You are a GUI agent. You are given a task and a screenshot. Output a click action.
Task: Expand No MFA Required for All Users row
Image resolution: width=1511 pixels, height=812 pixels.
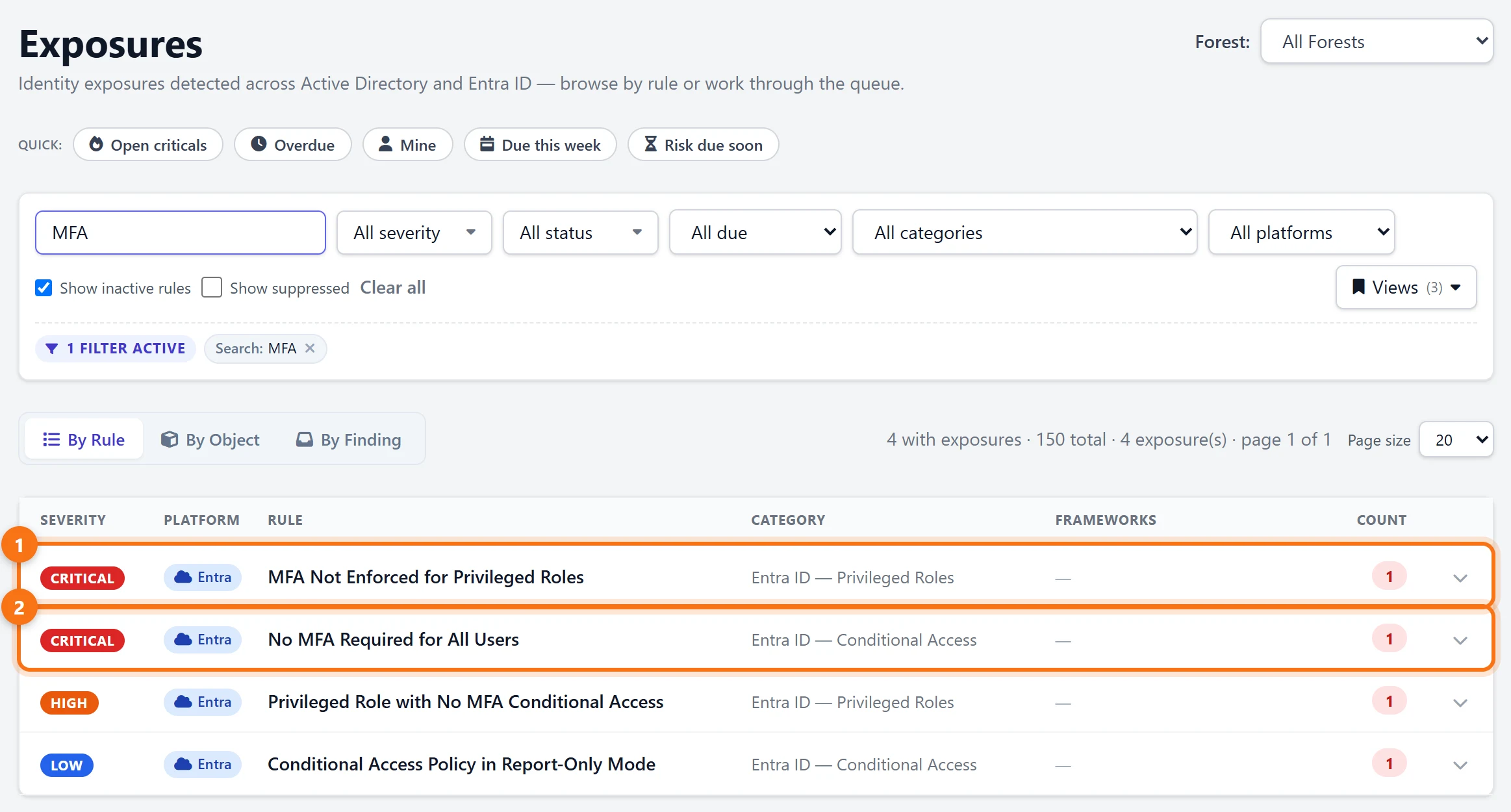1460,641
